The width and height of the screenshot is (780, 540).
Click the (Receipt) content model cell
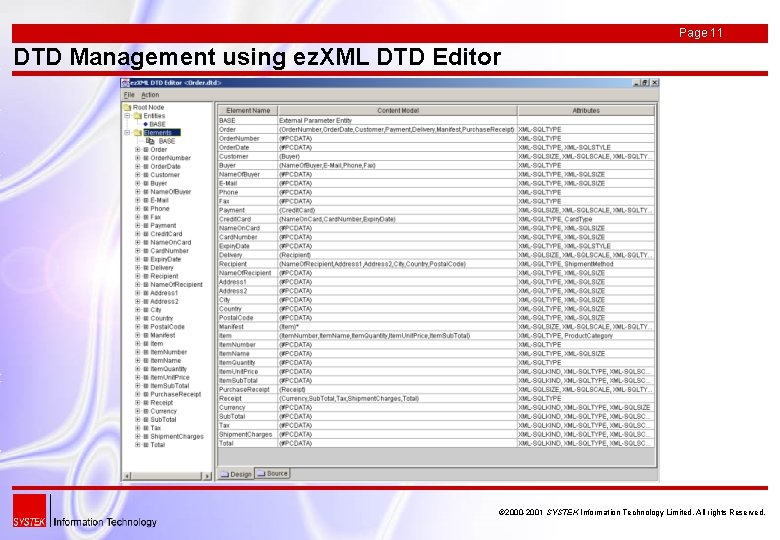pyautogui.click(x=397, y=389)
